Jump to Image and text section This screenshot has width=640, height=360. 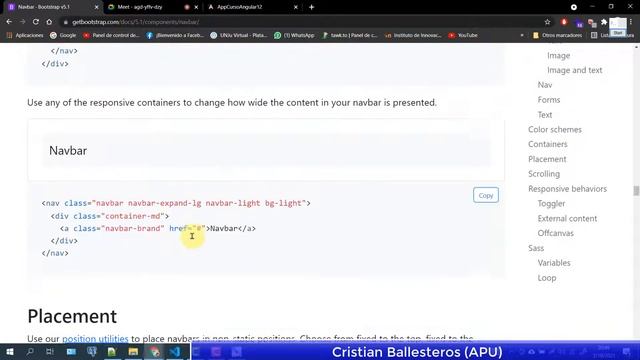[x=575, y=70]
